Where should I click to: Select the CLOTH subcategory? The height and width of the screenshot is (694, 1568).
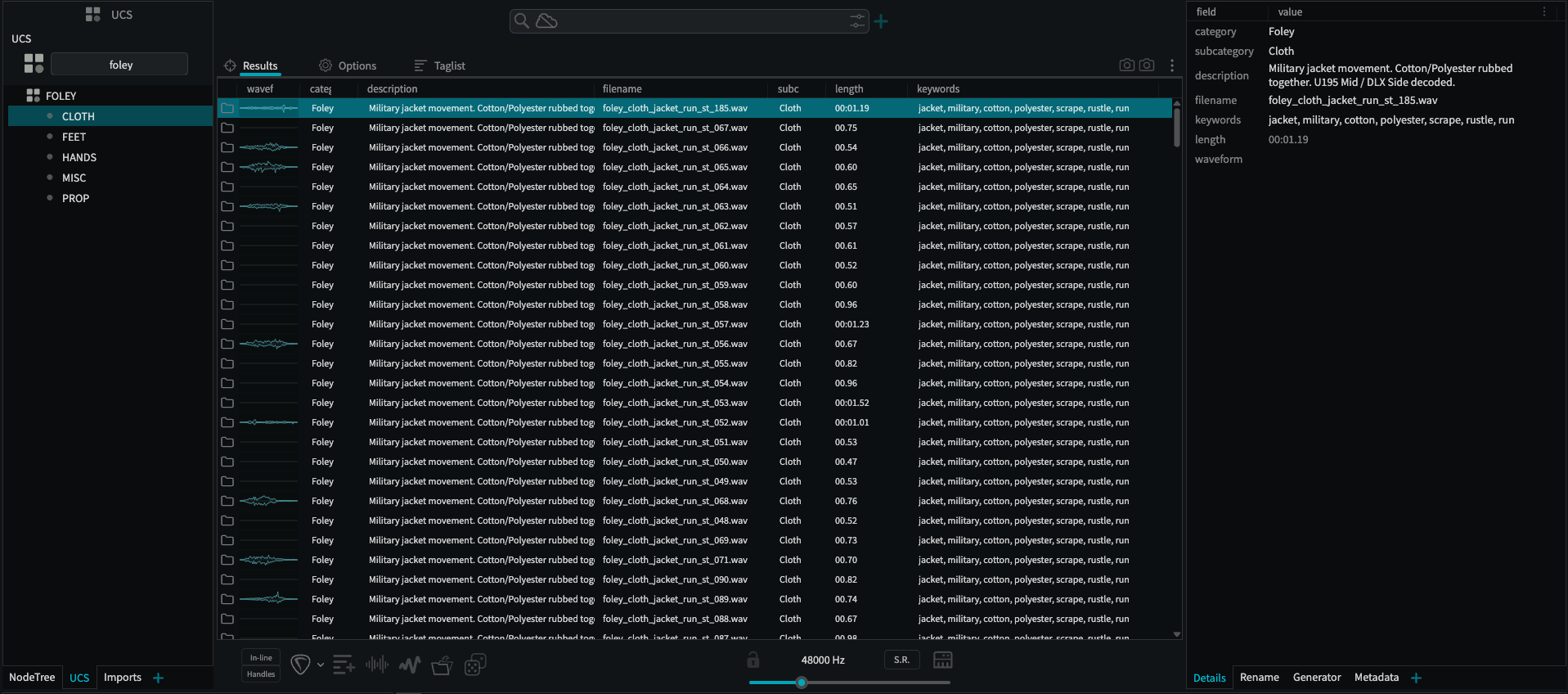(x=110, y=116)
